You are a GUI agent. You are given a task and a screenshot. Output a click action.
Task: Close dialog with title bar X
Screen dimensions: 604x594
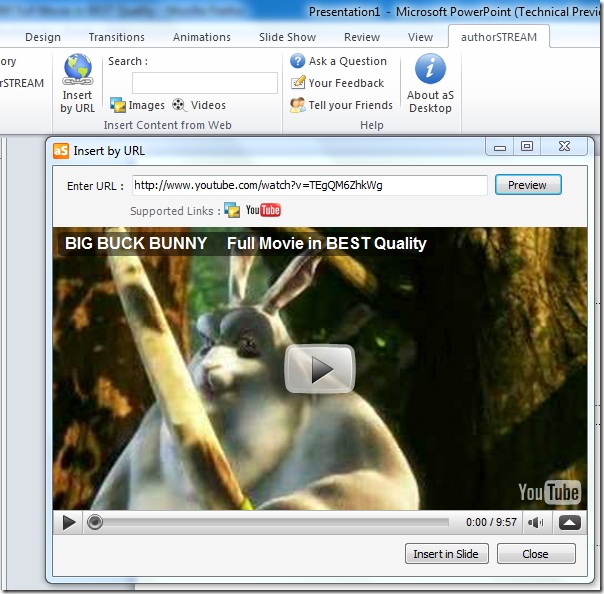tap(564, 147)
